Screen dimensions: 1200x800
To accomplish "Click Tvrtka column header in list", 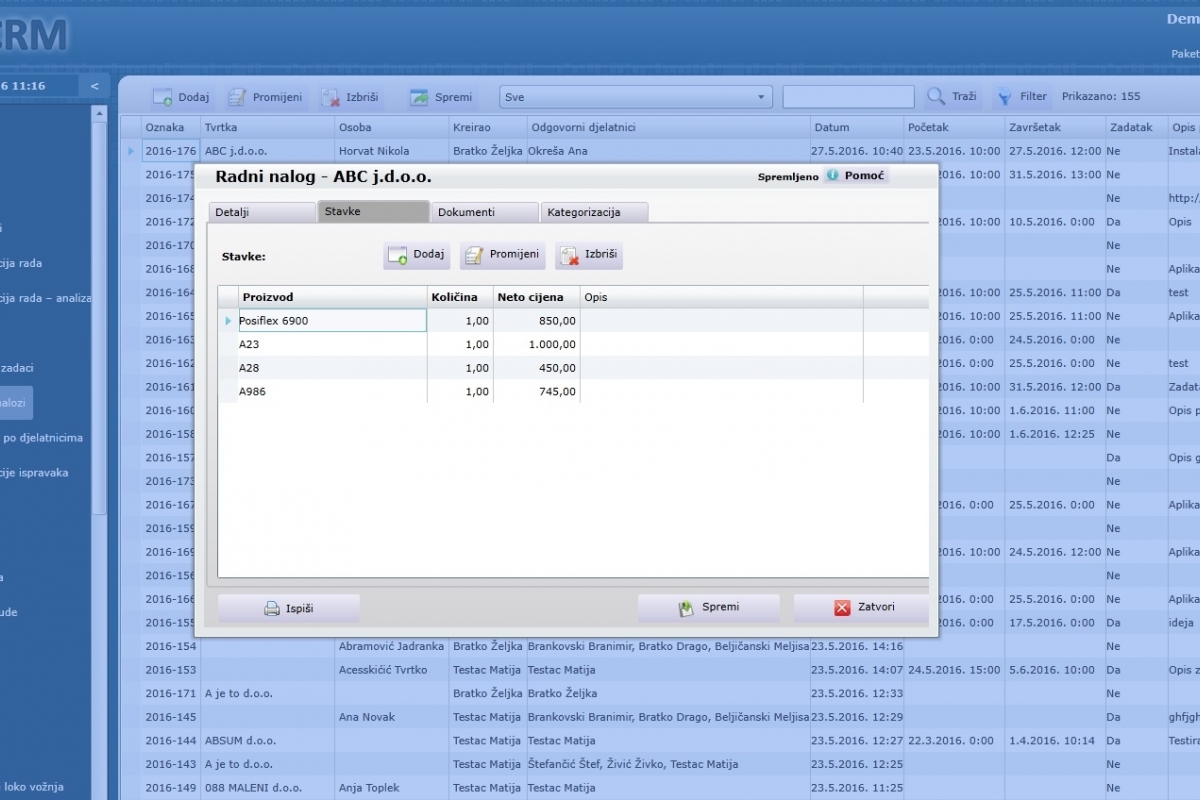I will 267,127.
